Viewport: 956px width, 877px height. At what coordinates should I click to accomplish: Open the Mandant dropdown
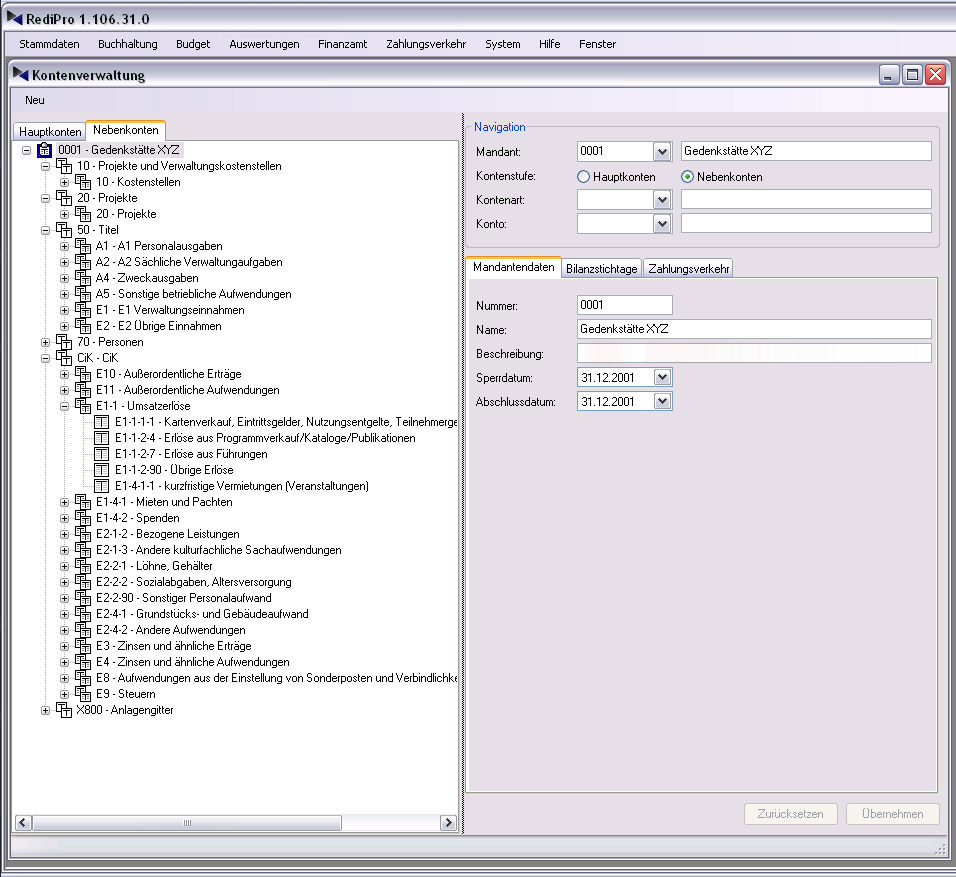tap(661, 151)
